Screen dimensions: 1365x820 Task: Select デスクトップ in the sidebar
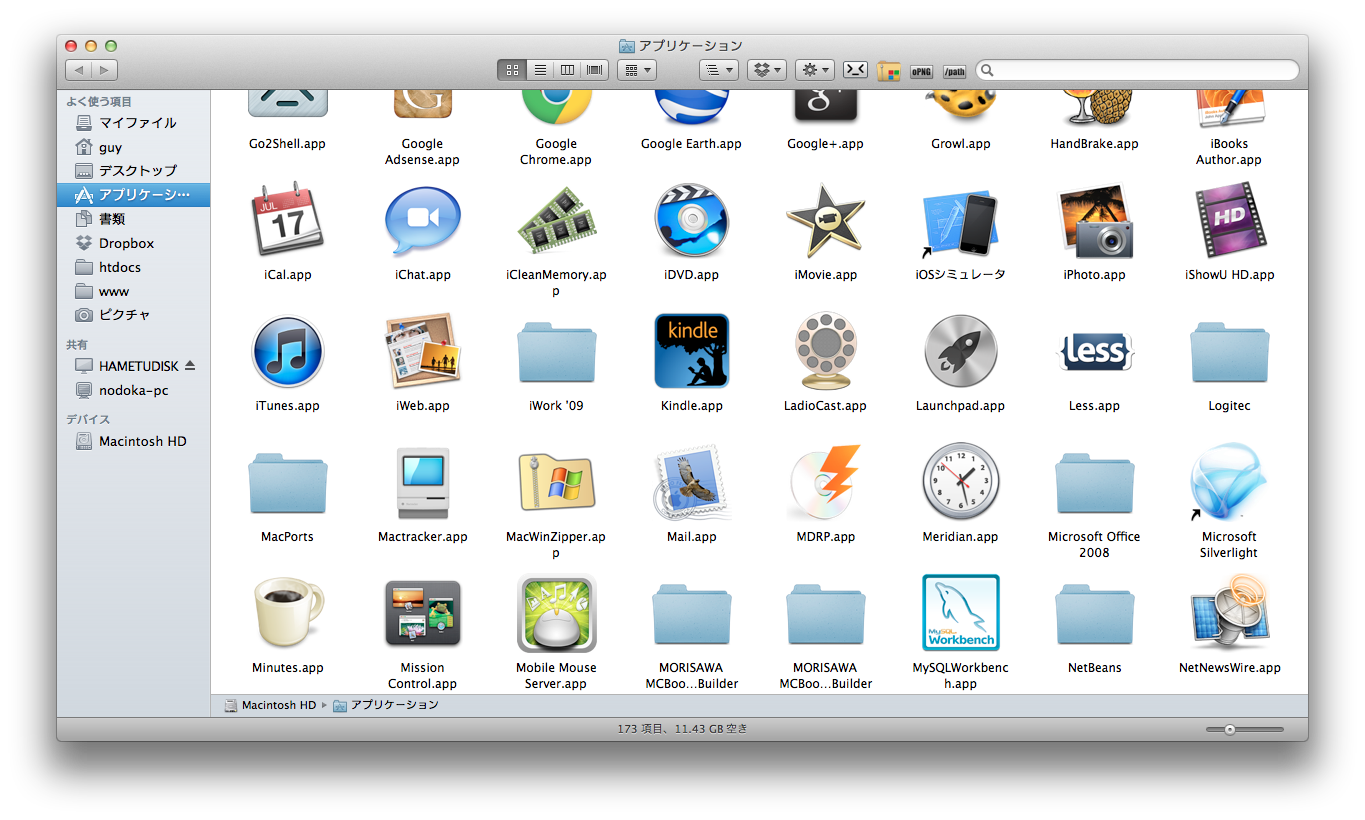137,171
